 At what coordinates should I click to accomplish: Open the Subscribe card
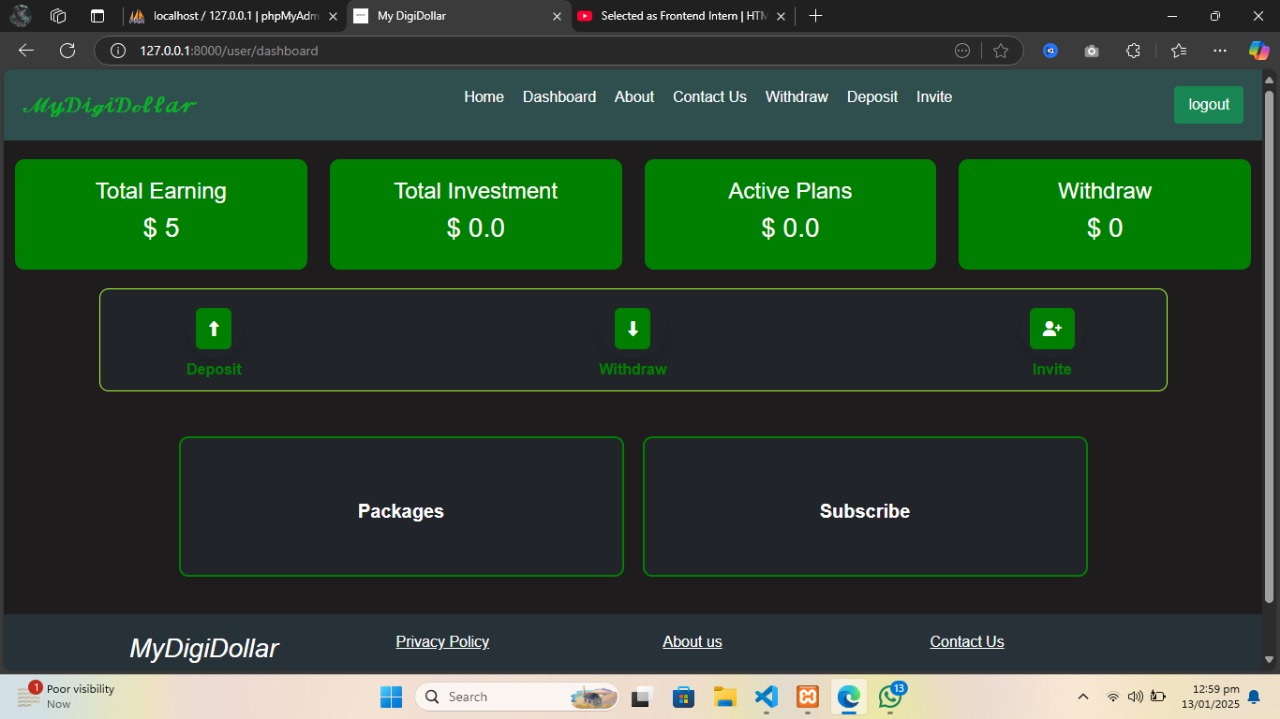(x=865, y=506)
